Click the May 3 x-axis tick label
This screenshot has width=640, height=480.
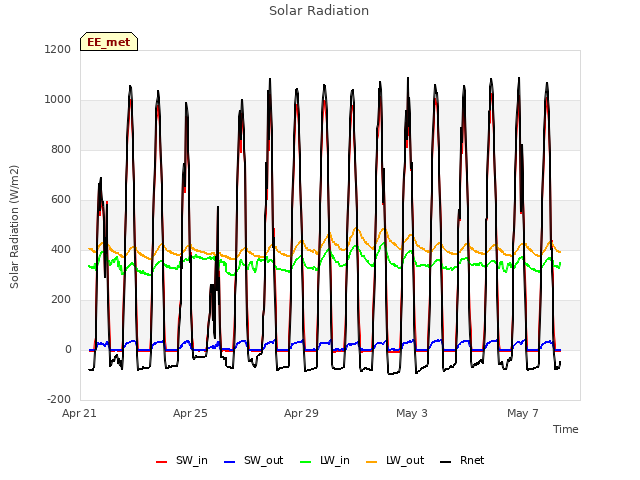(x=412, y=413)
